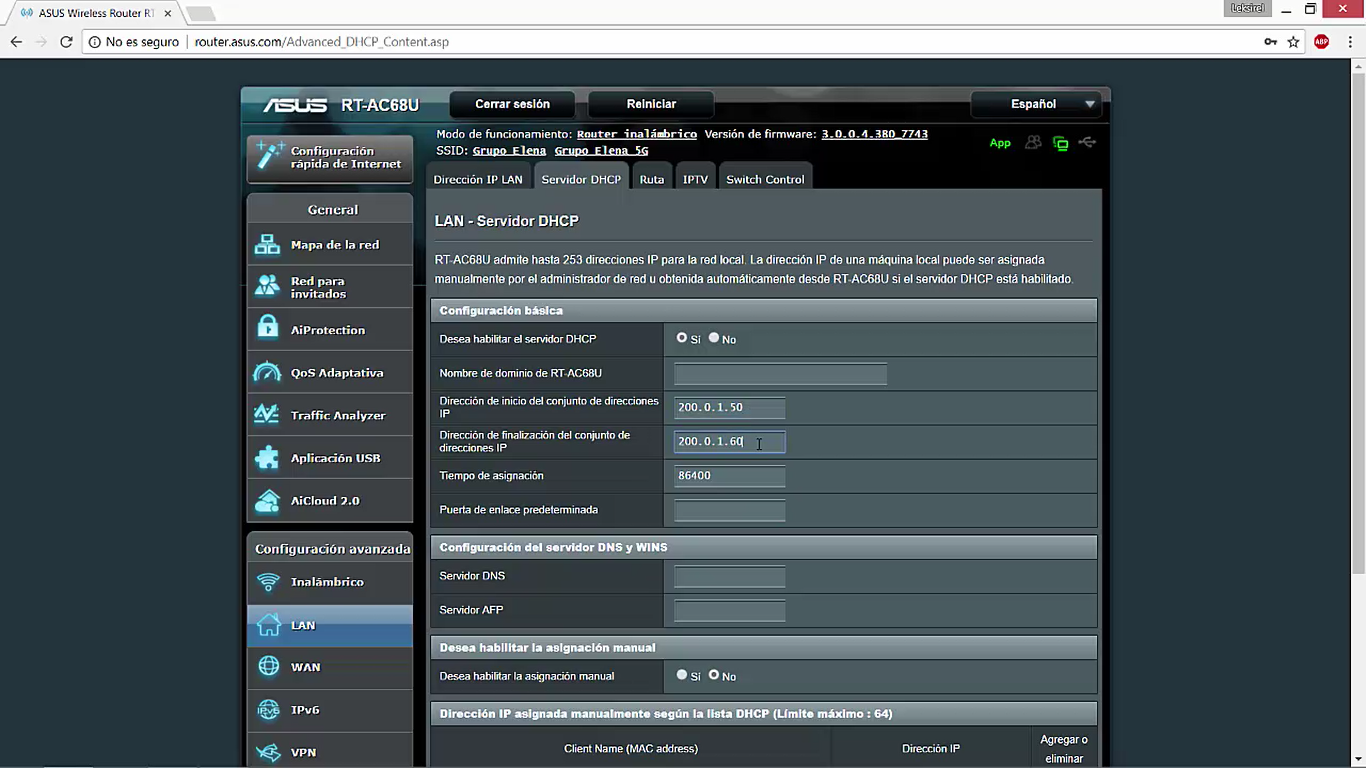This screenshot has width=1366, height=768.
Task: Open QoS Adaptativa gauge icon
Action: click(x=267, y=372)
